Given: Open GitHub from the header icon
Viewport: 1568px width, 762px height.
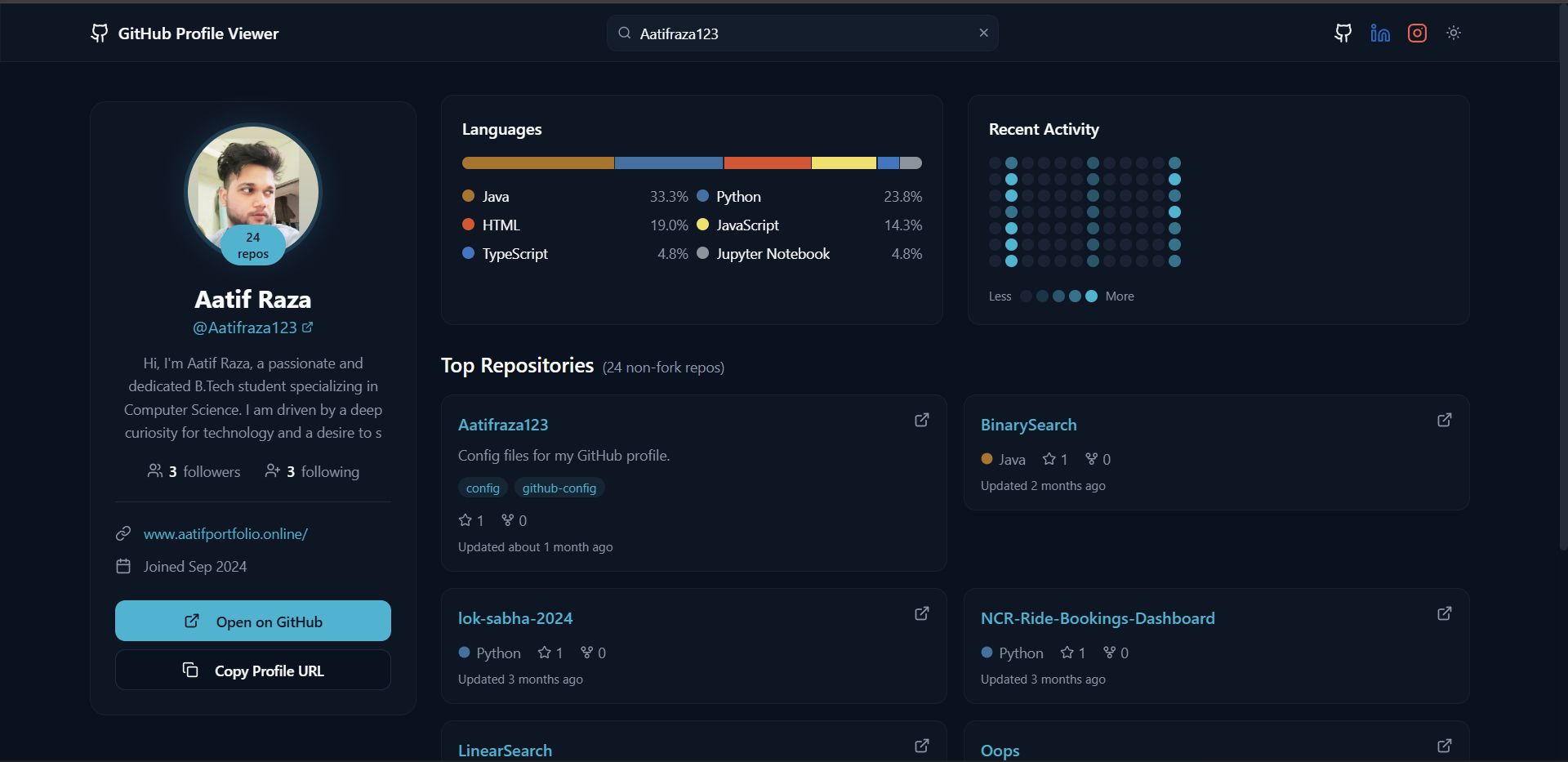Looking at the screenshot, I should click(x=1343, y=33).
